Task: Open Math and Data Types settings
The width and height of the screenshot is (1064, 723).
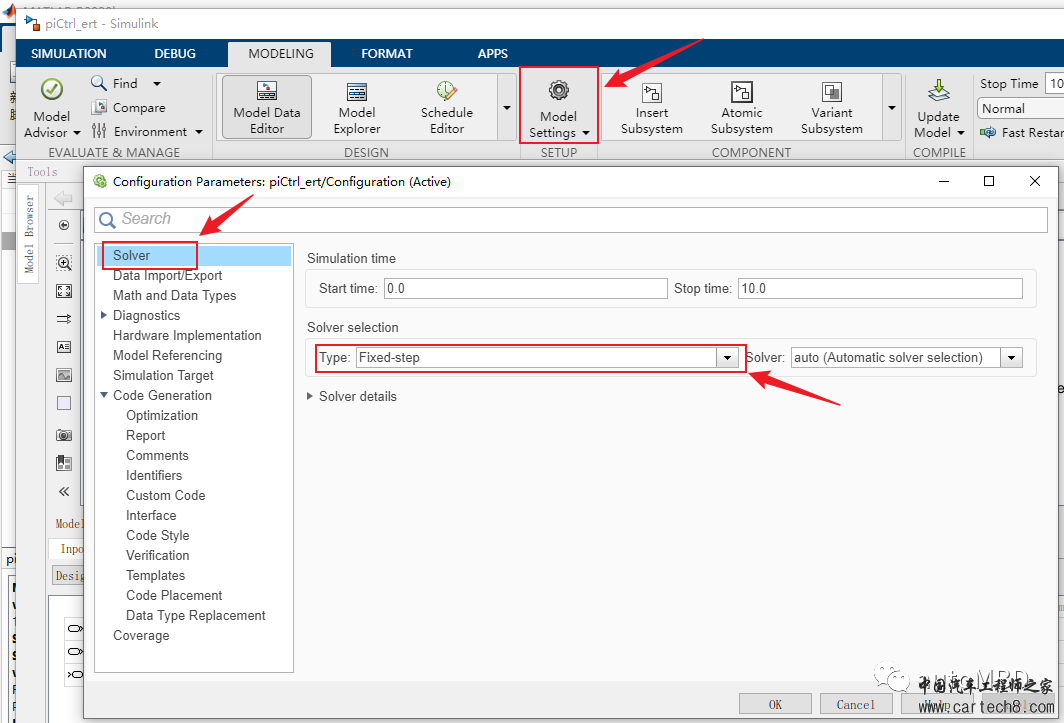Action: coord(174,295)
